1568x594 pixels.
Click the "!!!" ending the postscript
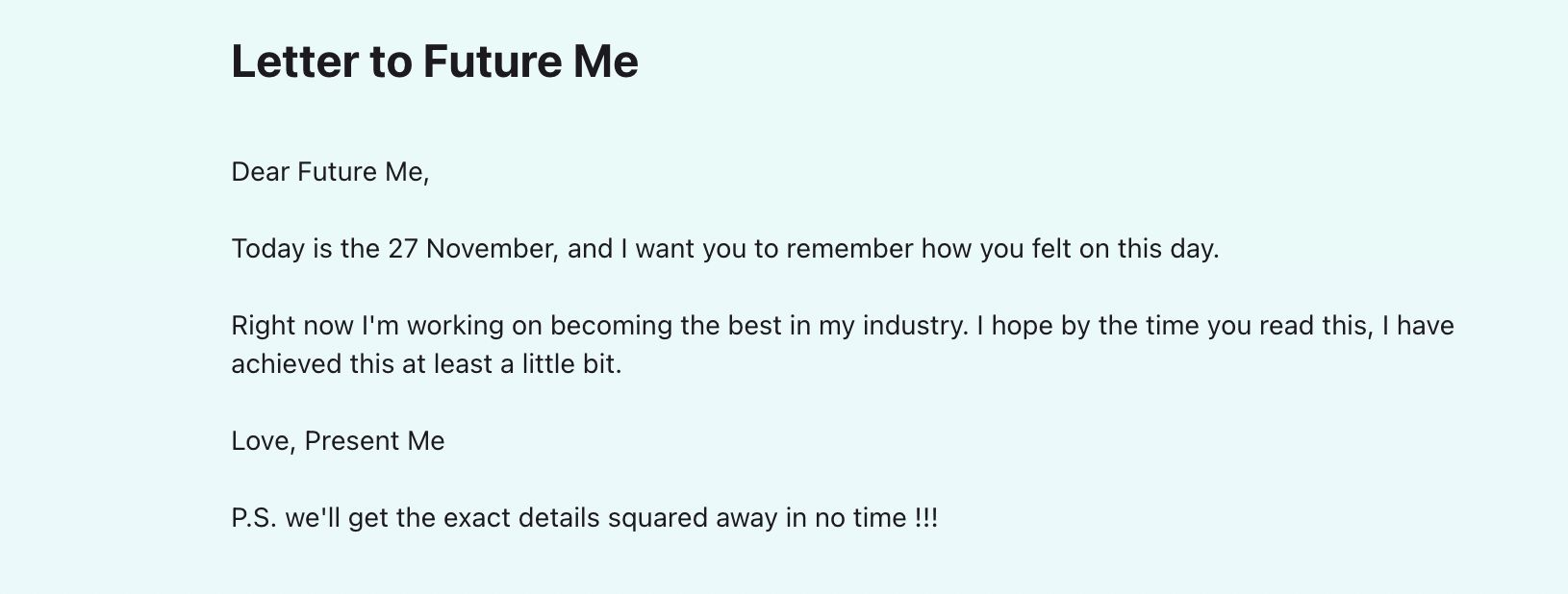point(926,518)
